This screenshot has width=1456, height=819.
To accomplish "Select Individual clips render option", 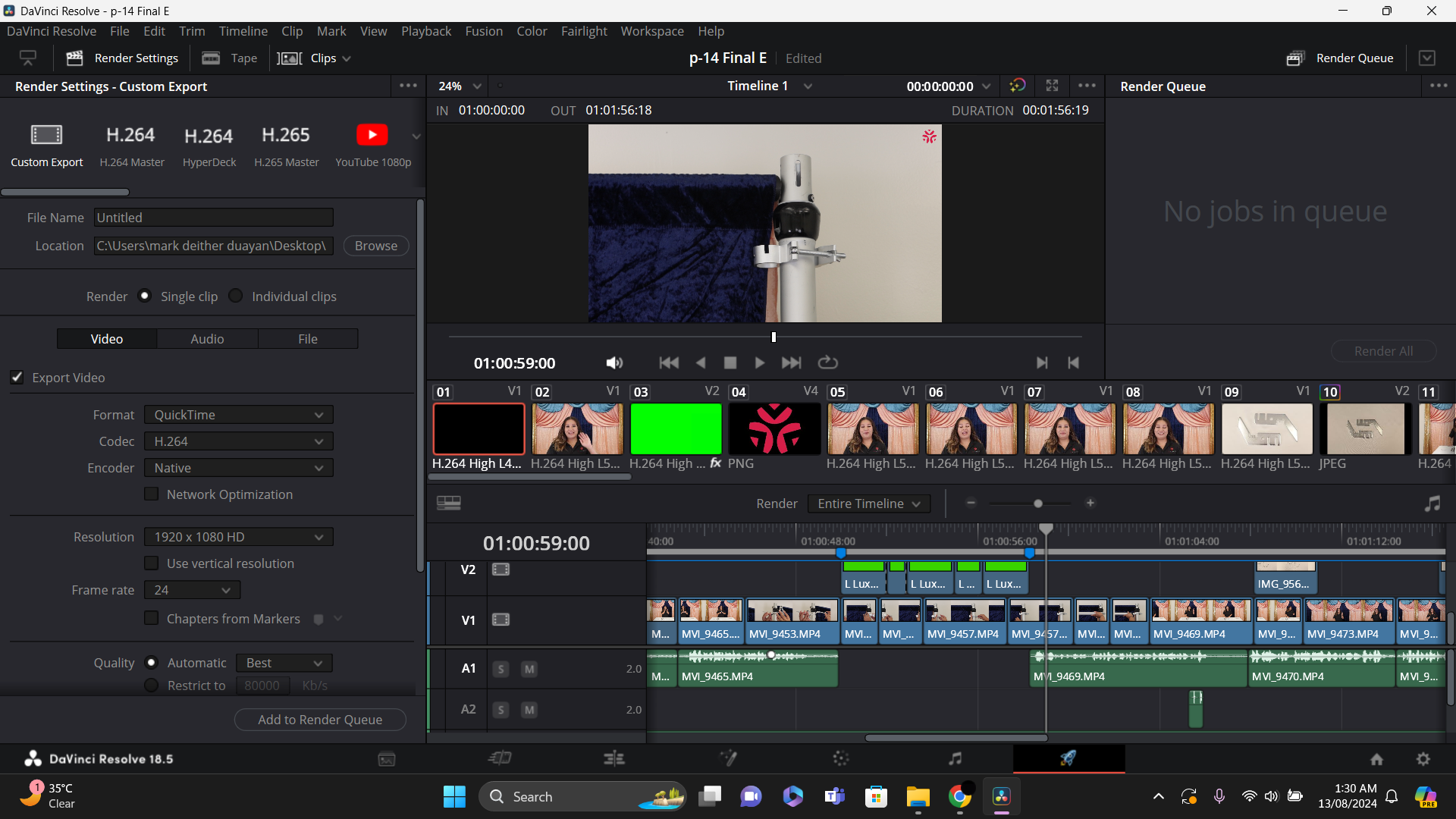I will (236, 296).
